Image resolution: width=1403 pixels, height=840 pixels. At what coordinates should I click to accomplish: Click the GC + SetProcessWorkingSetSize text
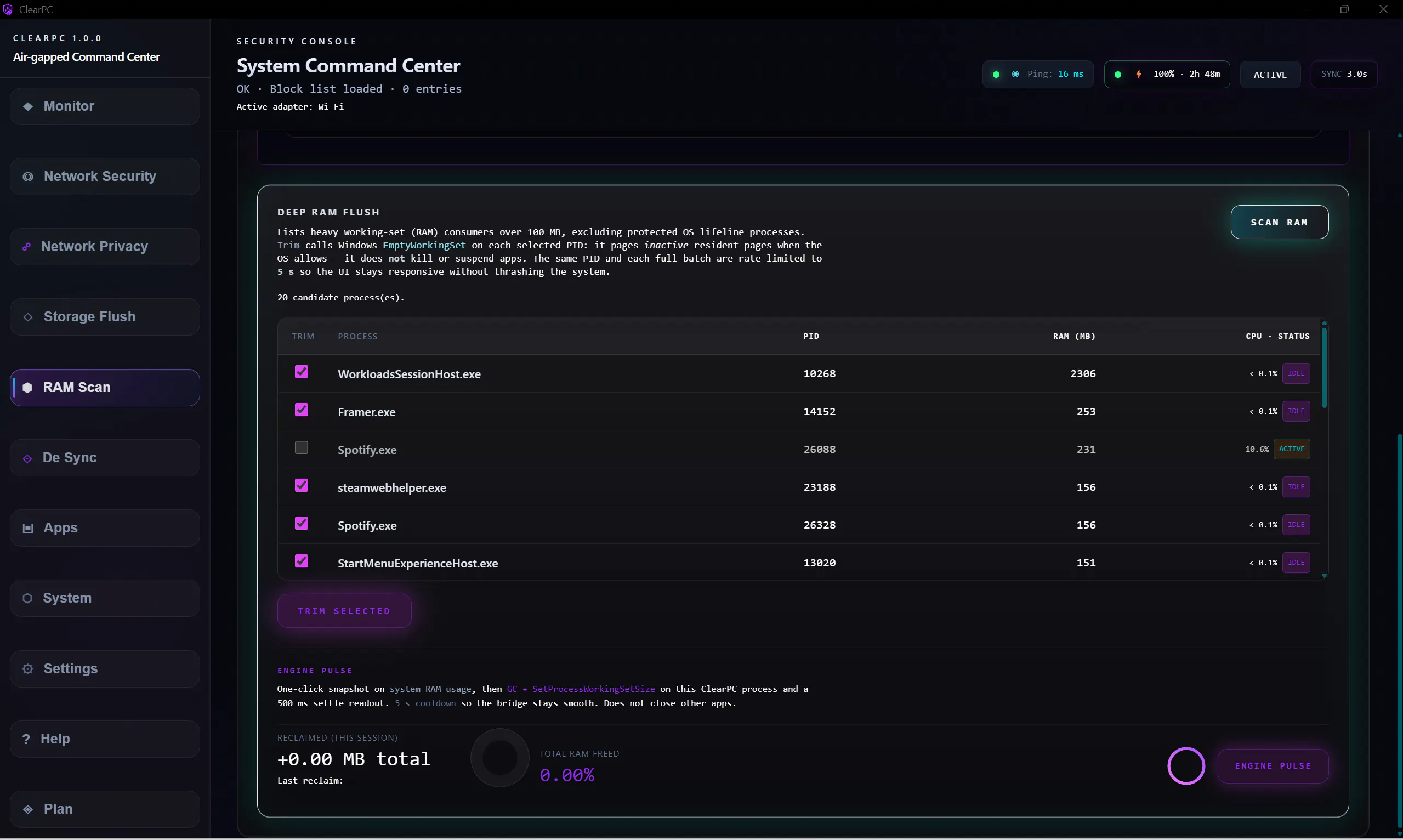(581, 689)
